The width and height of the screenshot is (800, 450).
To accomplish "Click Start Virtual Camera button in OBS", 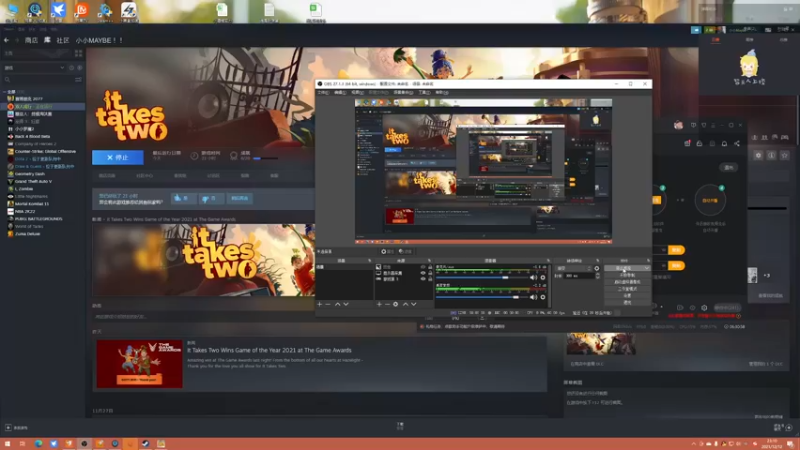I will pos(627,282).
